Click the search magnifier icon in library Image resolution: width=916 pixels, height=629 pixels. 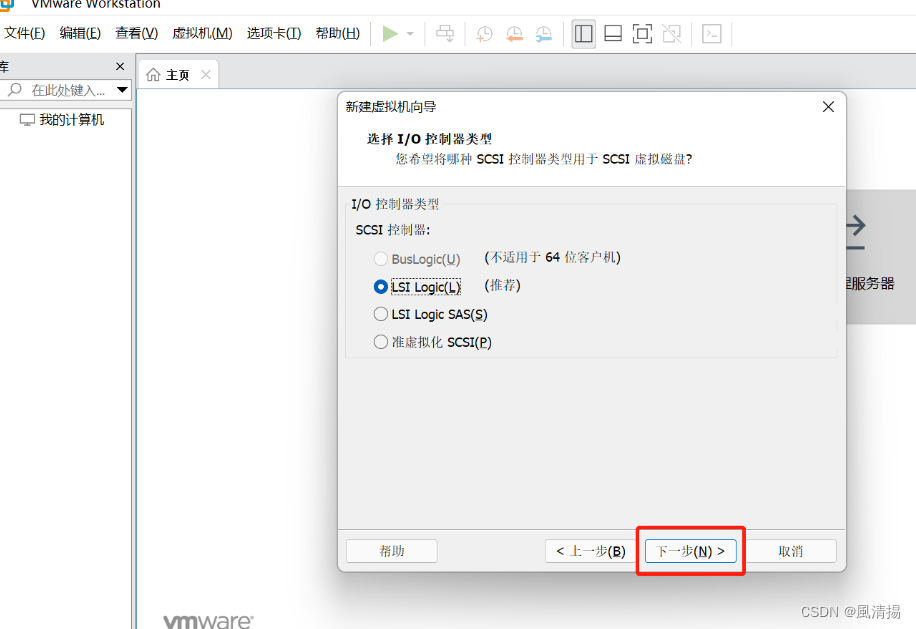click(15, 89)
